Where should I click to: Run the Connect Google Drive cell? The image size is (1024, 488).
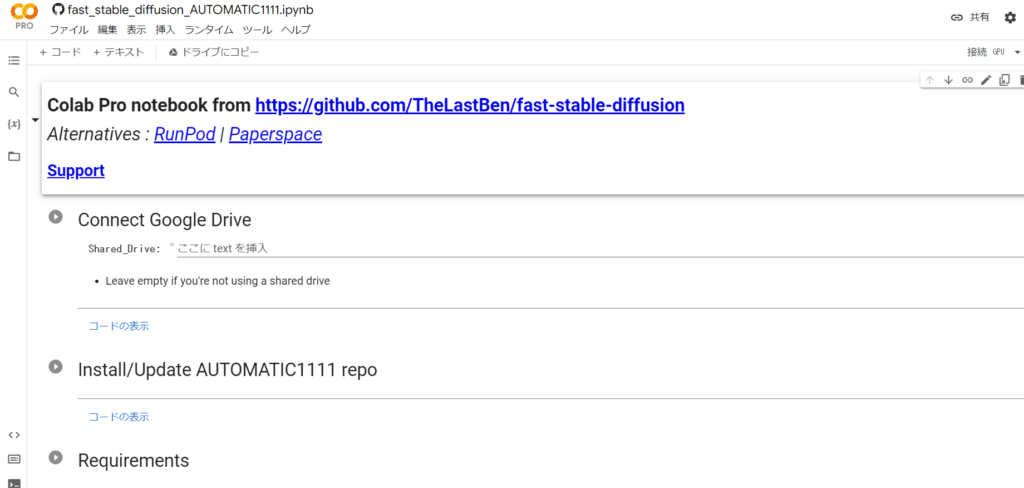[x=56, y=217]
